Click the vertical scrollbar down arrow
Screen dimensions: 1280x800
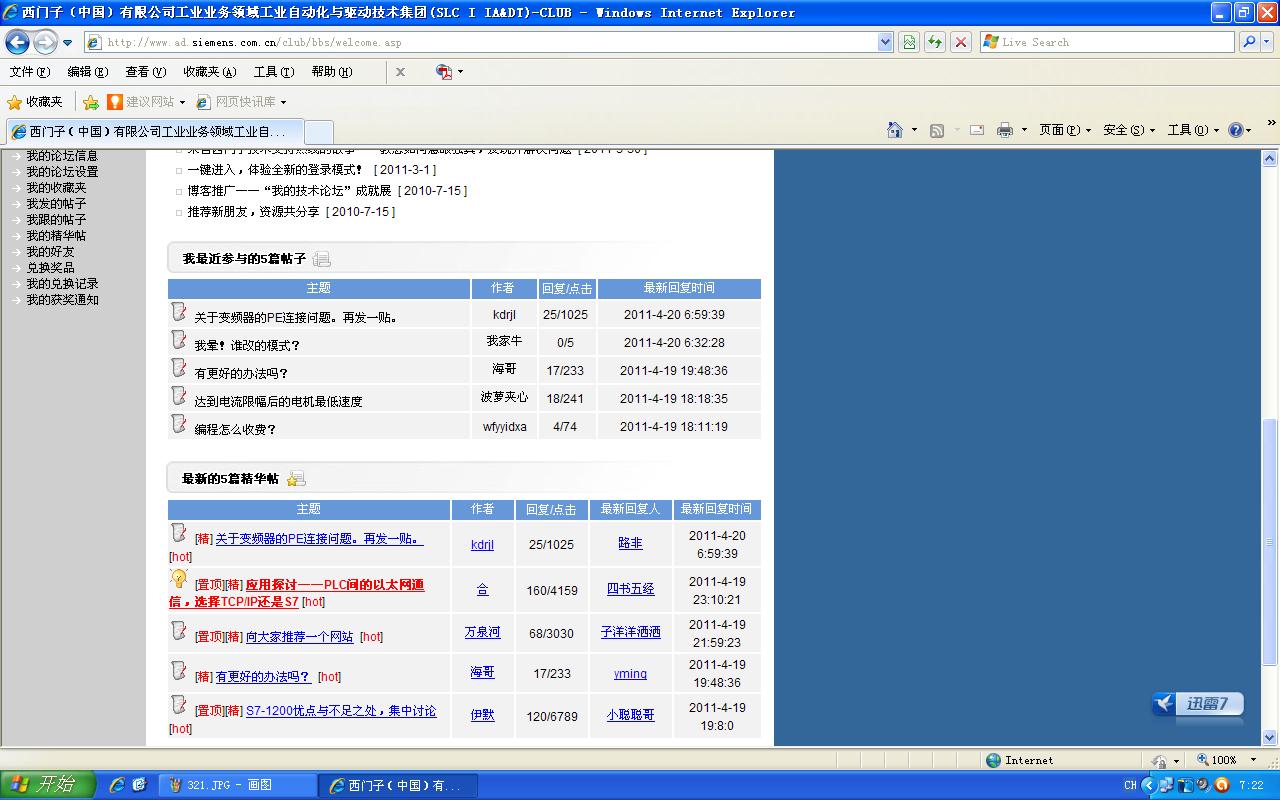click(1270, 739)
